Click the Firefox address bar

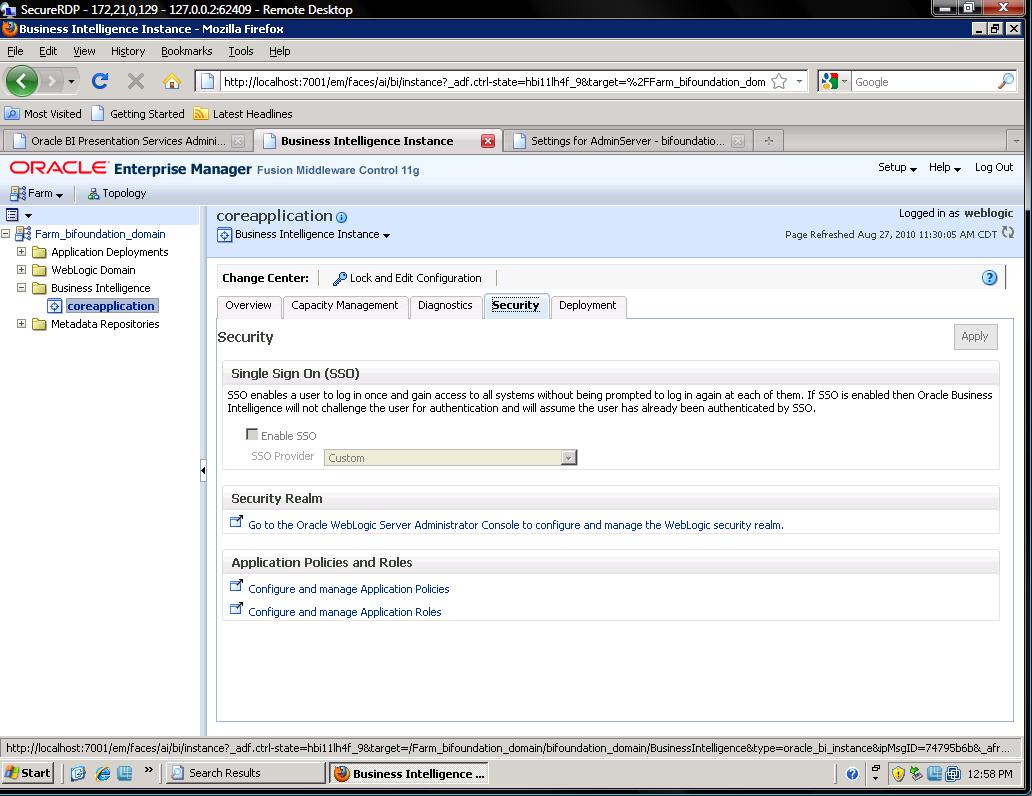tap(494, 82)
